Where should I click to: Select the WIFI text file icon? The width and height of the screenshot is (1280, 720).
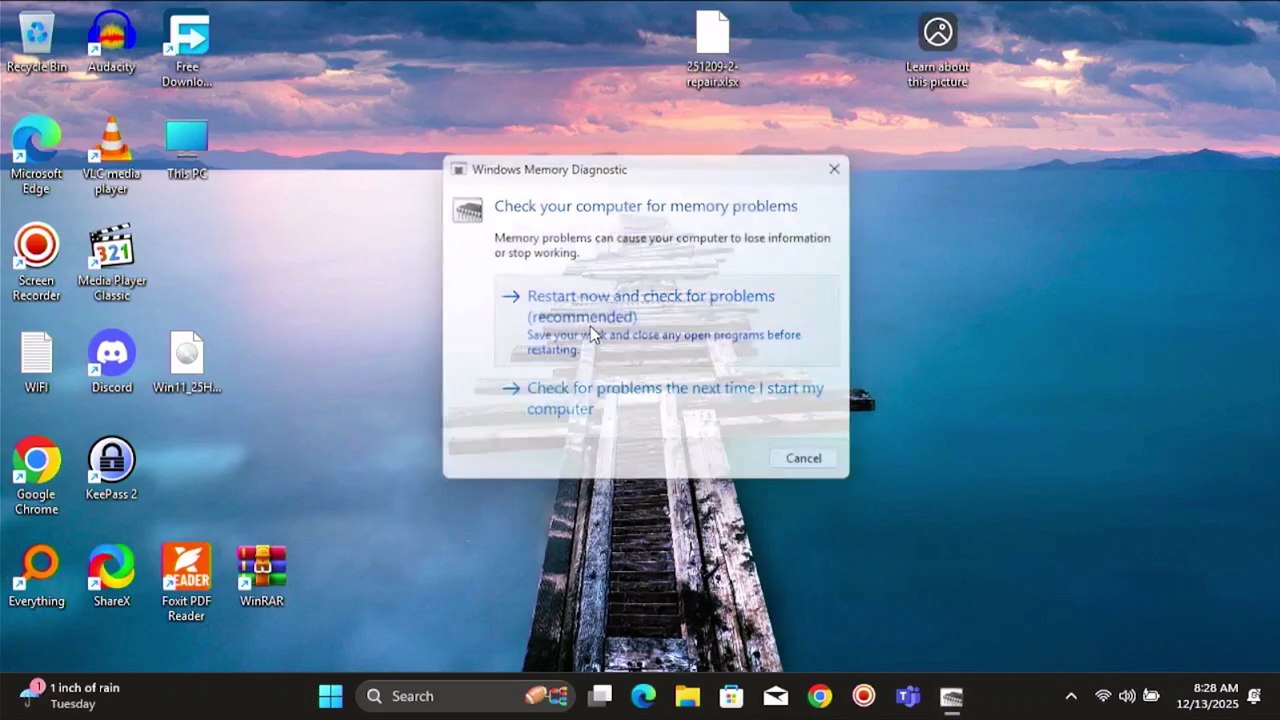(x=37, y=362)
